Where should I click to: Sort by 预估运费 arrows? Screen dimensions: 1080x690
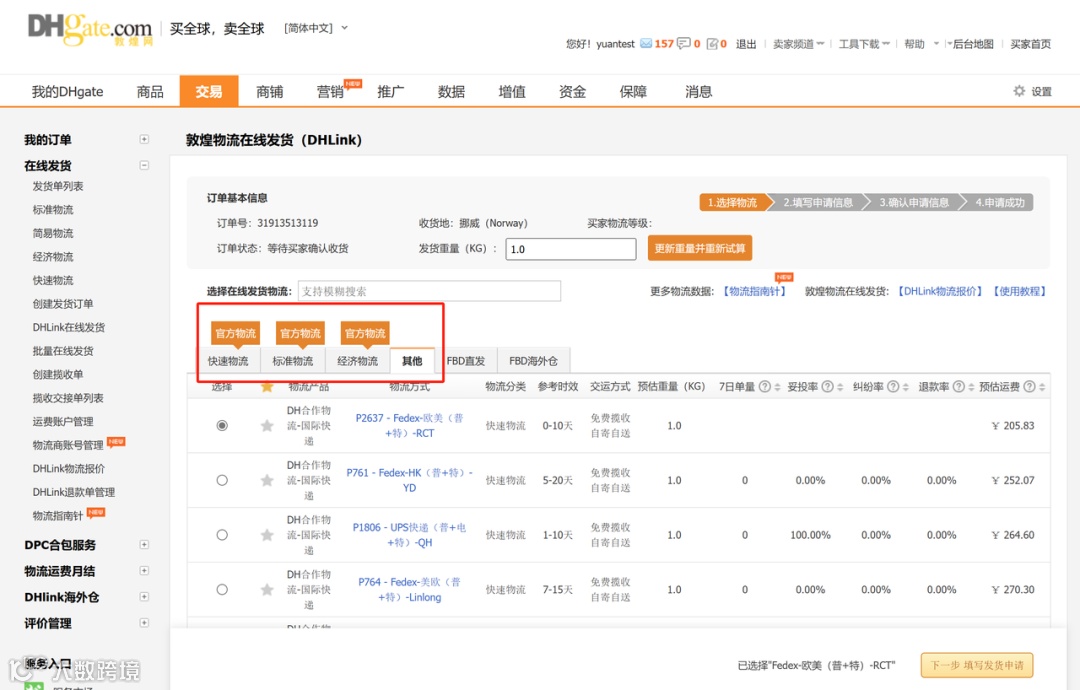[1041, 387]
